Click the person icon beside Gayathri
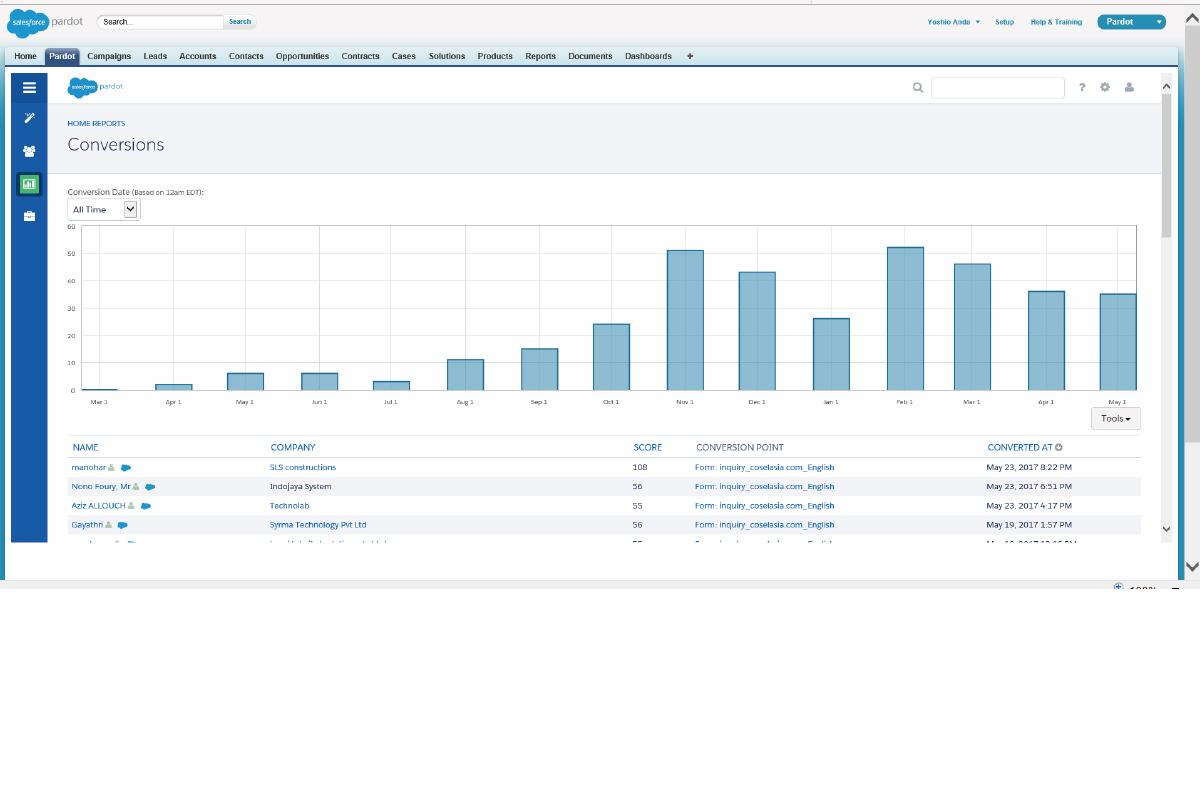Screen dimensions: 1200x800 109,524
